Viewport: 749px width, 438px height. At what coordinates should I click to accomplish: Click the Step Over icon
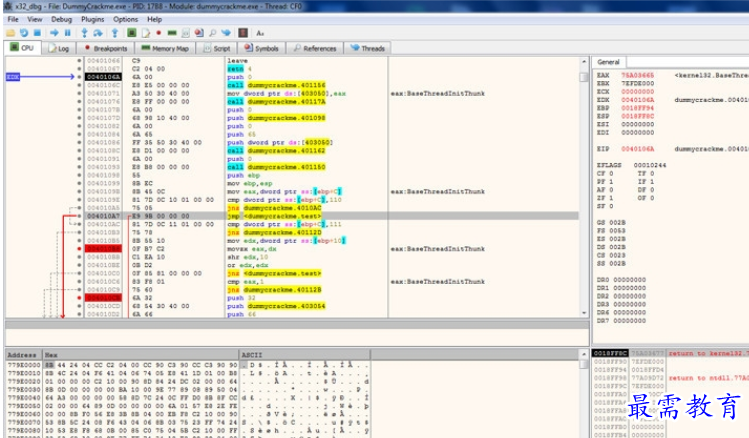click(98, 33)
